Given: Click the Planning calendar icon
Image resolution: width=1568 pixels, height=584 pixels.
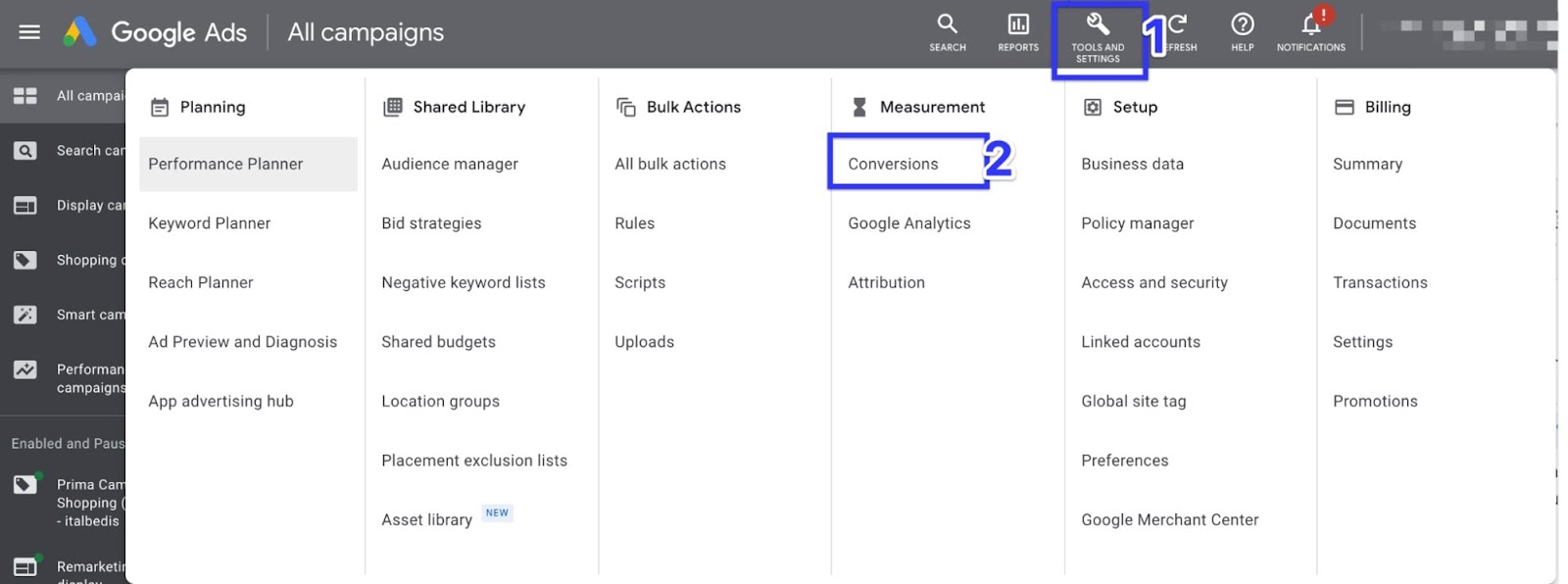Looking at the screenshot, I should [x=160, y=108].
